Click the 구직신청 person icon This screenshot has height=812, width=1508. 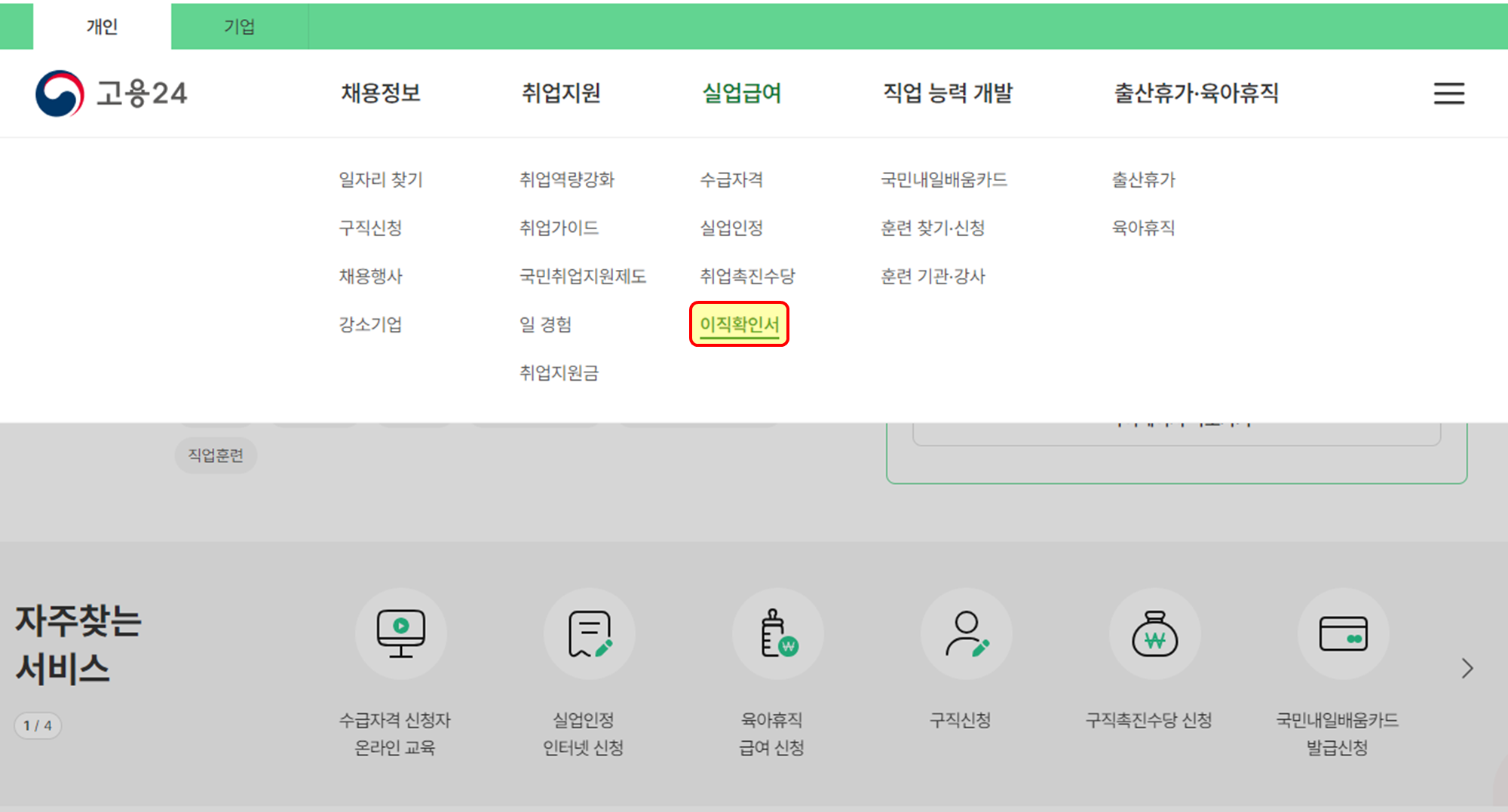[x=966, y=633]
